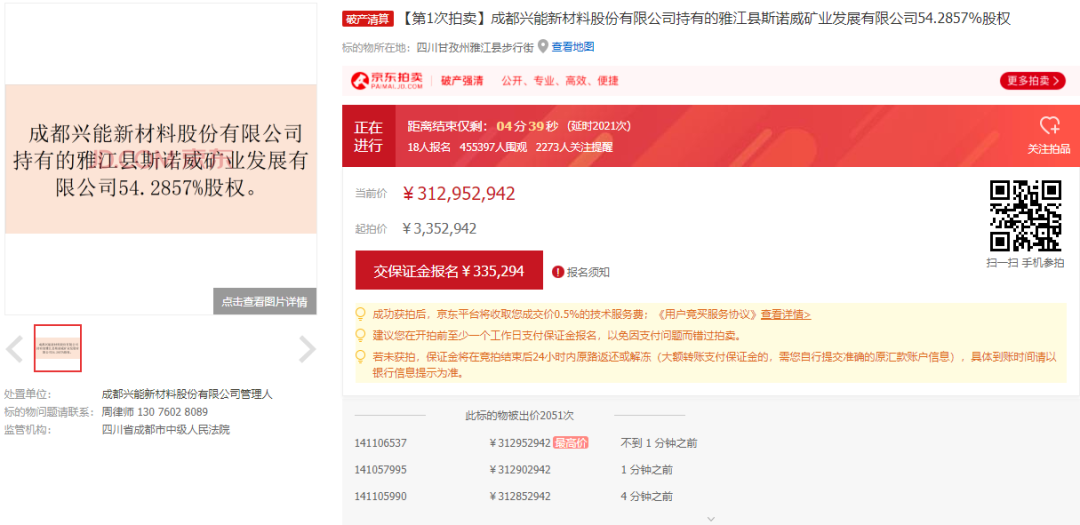Click lightbulb icon beside 成功获拍后 tip

(360, 314)
